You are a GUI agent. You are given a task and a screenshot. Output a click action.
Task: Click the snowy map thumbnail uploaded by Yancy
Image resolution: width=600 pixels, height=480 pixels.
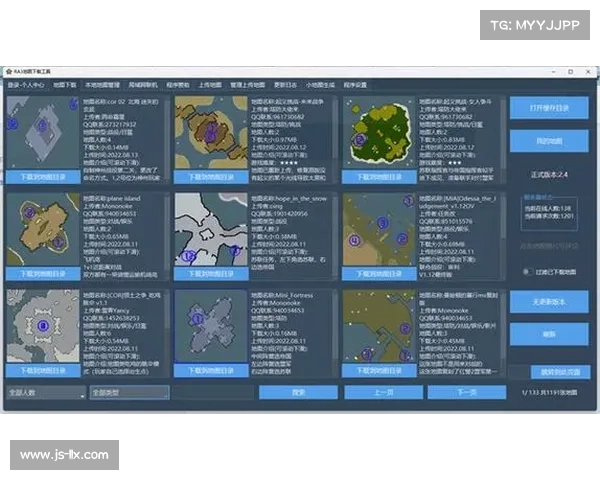click(x=43, y=326)
